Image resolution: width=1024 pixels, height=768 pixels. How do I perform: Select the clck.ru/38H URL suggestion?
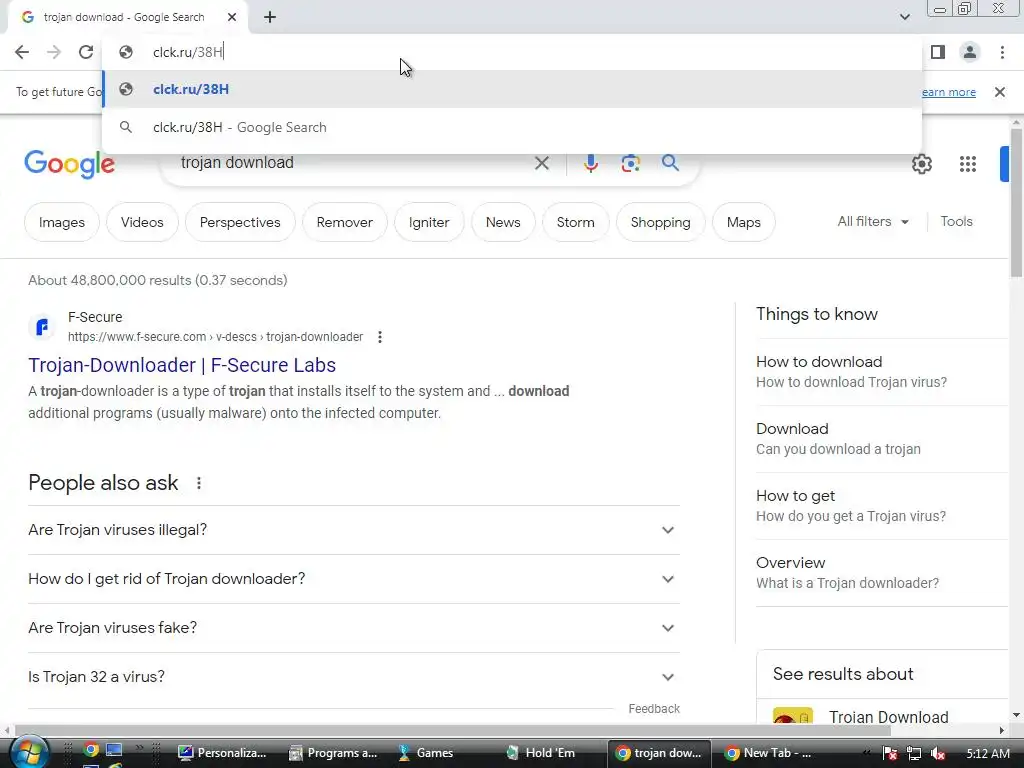pos(512,89)
